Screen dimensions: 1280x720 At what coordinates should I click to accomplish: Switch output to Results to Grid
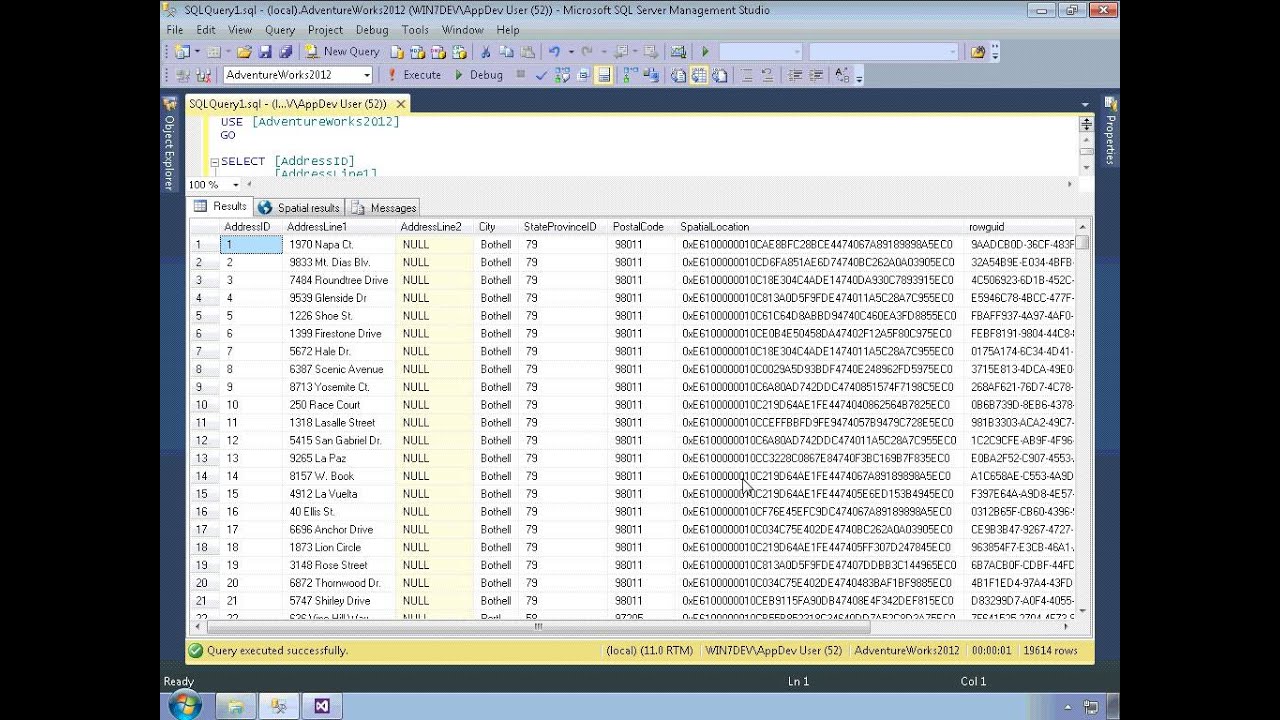click(x=699, y=75)
